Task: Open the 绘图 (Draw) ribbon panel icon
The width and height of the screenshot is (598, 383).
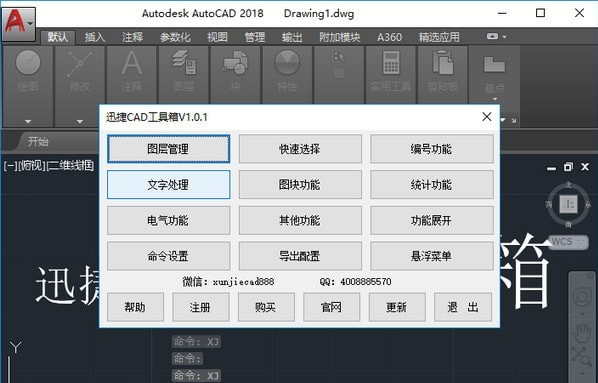Action: [28, 63]
